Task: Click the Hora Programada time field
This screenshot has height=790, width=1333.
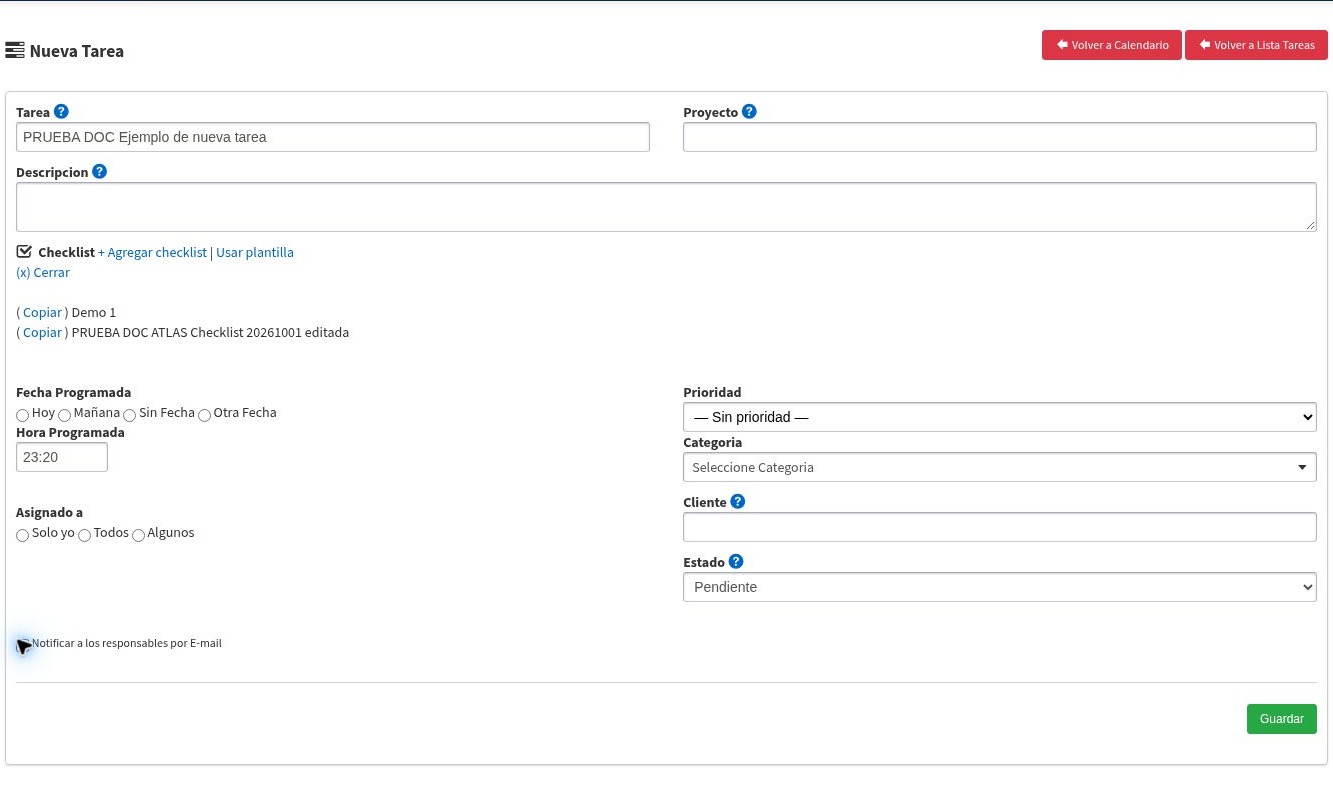Action: (62, 457)
